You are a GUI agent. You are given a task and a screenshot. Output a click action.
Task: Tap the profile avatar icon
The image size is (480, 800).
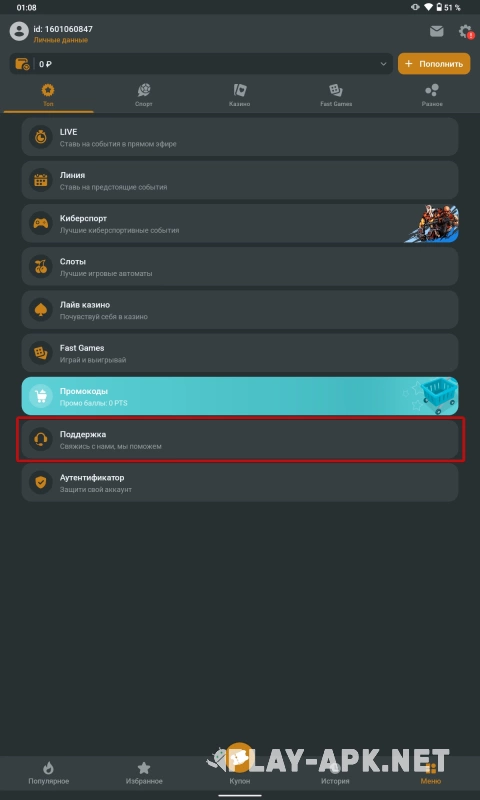[19, 31]
